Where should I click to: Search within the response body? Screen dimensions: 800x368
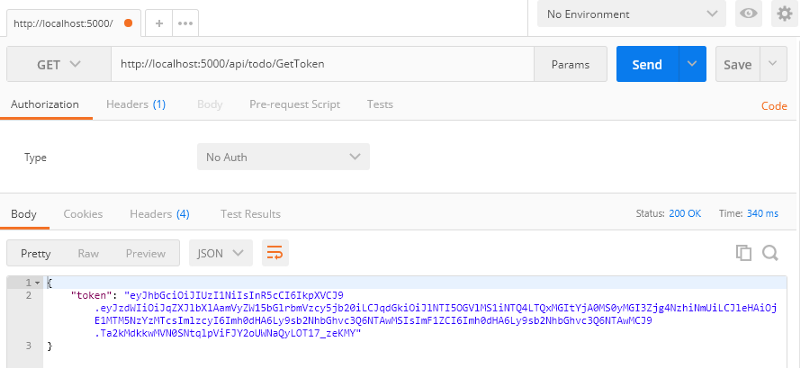point(770,253)
